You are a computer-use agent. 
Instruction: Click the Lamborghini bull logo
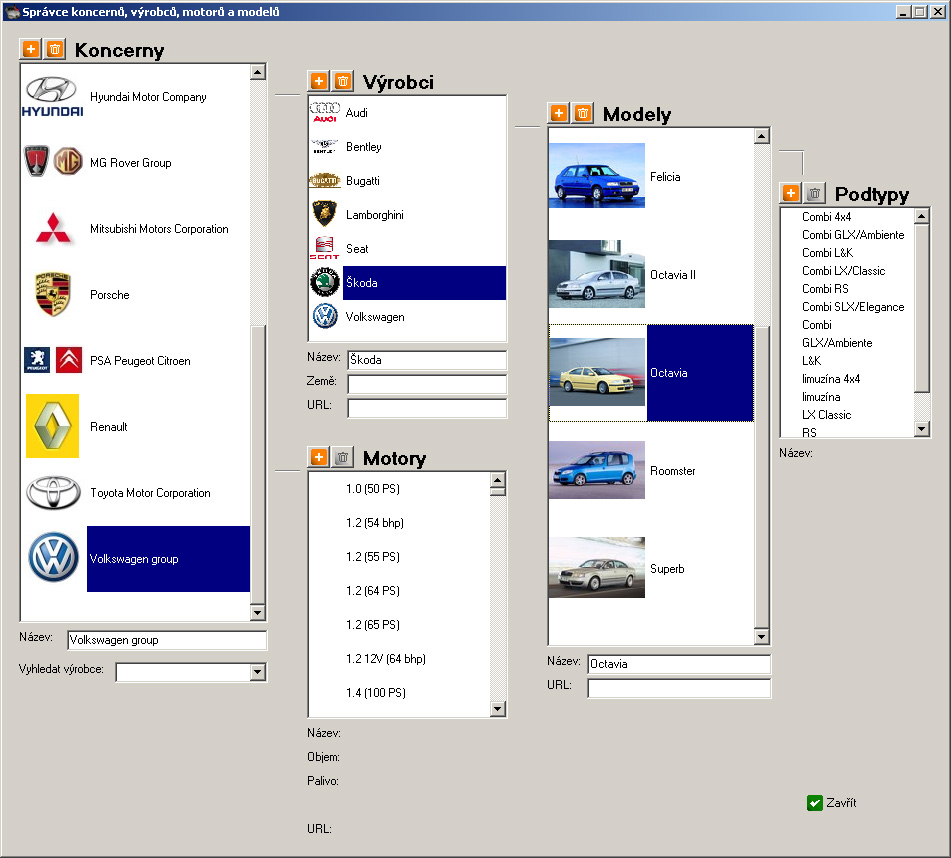tap(324, 213)
